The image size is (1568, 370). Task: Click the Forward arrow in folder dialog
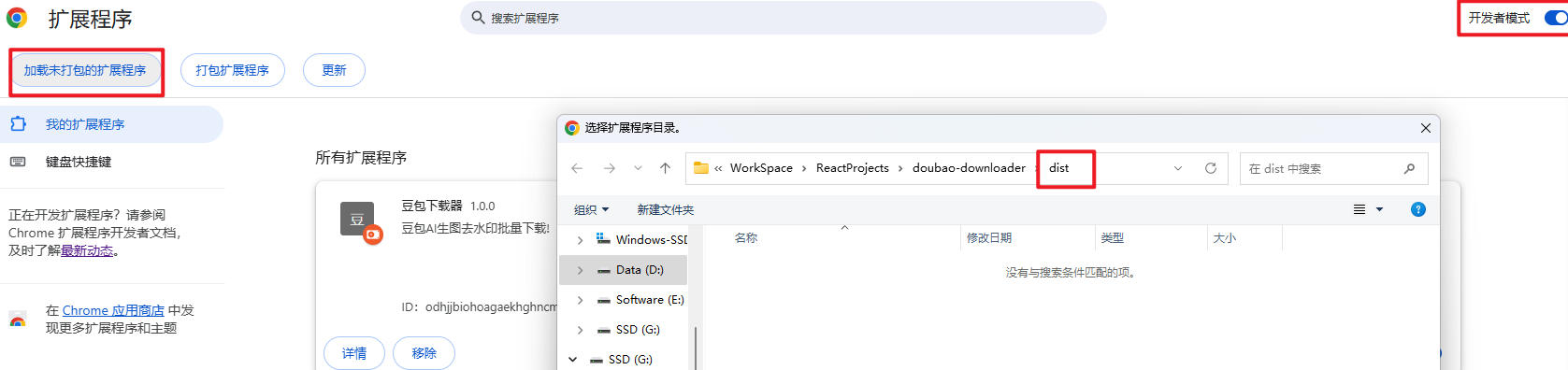609,168
